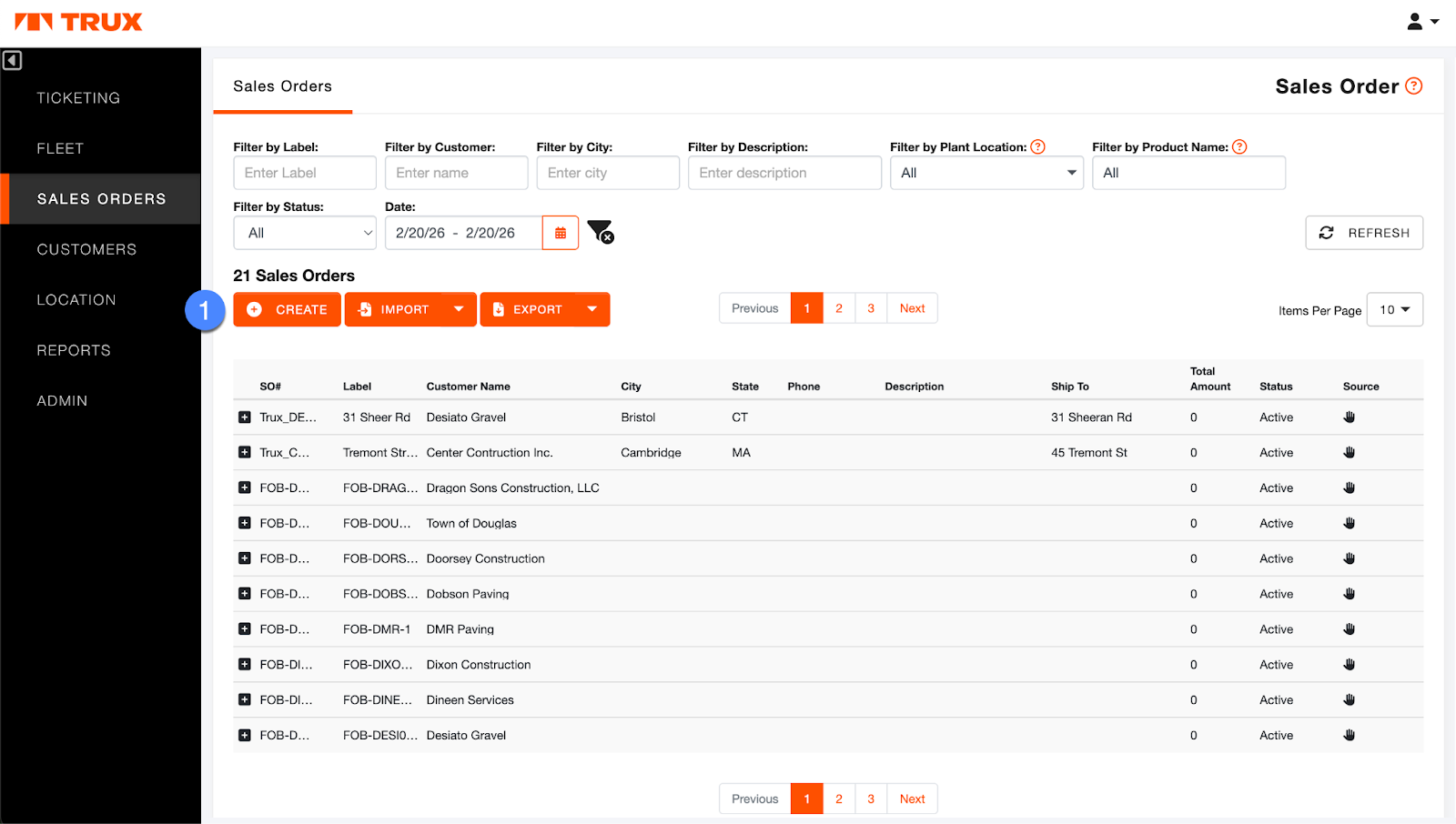The height and width of the screenshot is (824, 1456).
Task: Clear filters using the funnel icon
Action: pos(600,233)
